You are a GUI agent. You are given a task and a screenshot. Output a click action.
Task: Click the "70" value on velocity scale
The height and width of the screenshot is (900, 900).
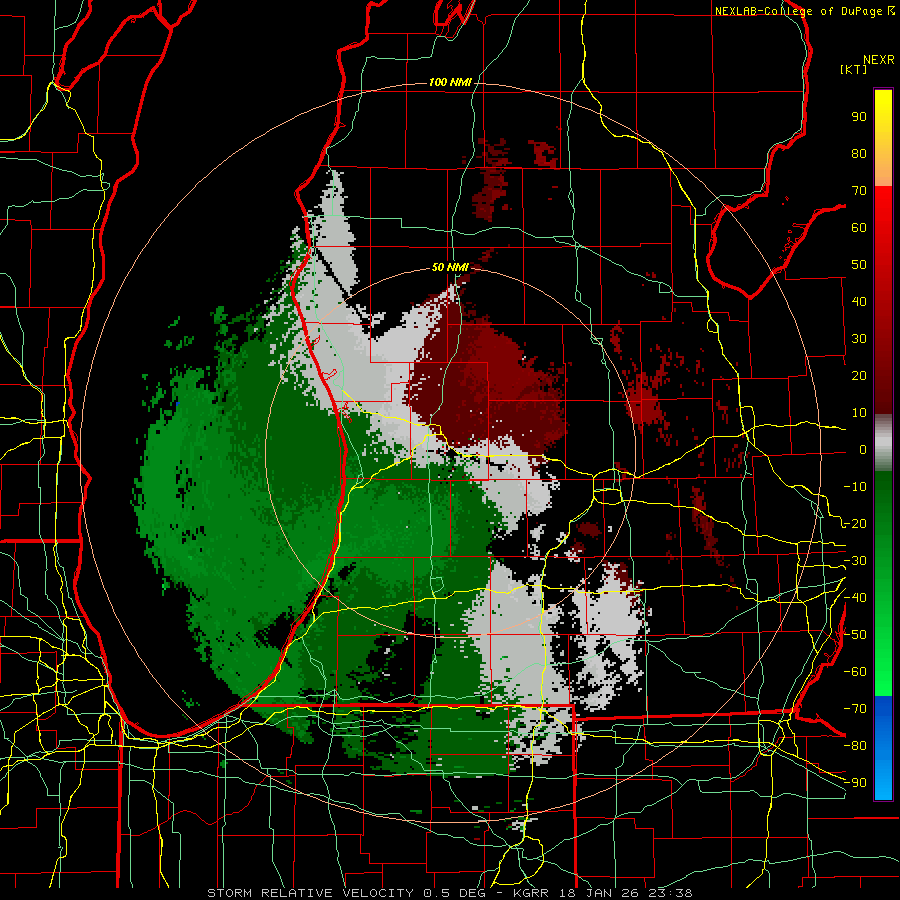(859, 191)
